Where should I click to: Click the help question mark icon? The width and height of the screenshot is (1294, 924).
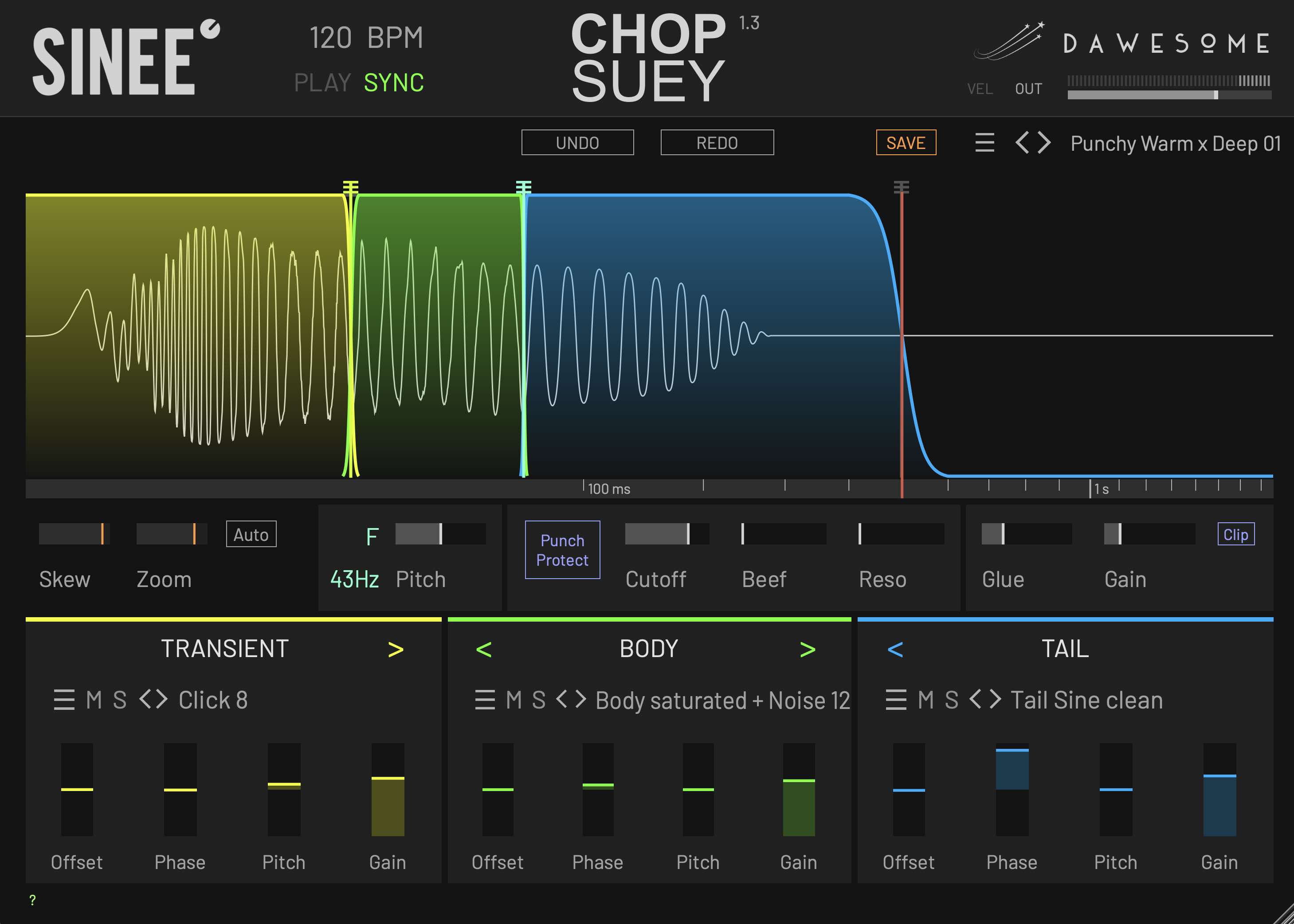pyautogui.click(x=32, y=900)
